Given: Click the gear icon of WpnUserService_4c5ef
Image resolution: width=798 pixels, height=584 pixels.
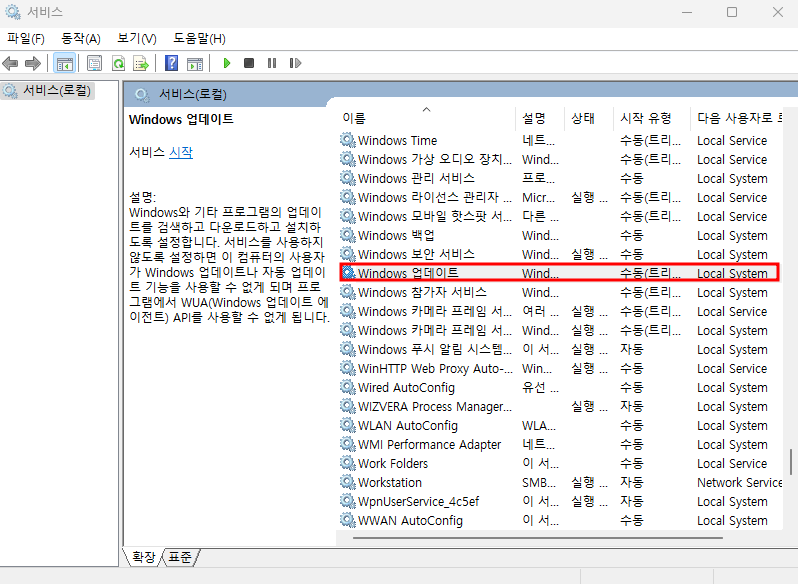Looking at the screenshot, I should pyautogui.click(x=348, y=501).
